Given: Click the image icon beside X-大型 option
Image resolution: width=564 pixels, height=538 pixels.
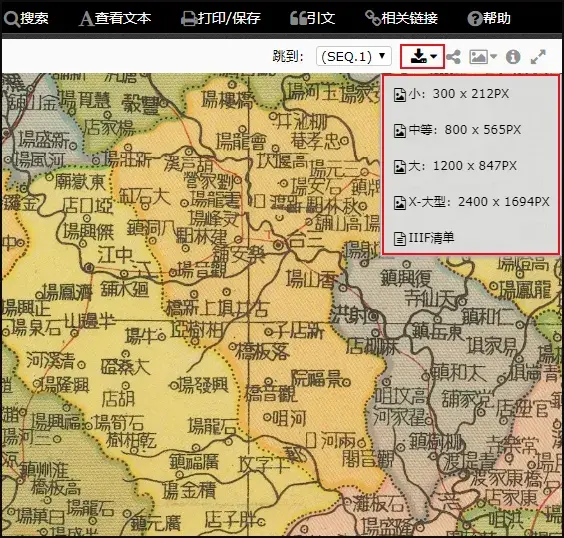Looking at the screenshot, I should (x=400, y=203).
